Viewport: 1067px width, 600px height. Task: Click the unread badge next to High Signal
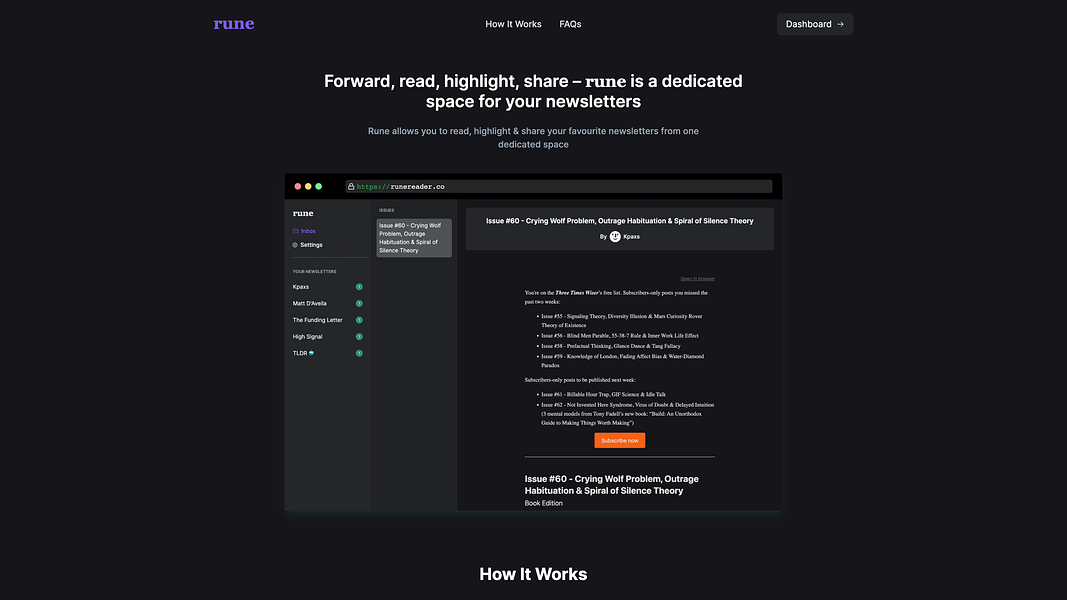coord(359,337)
